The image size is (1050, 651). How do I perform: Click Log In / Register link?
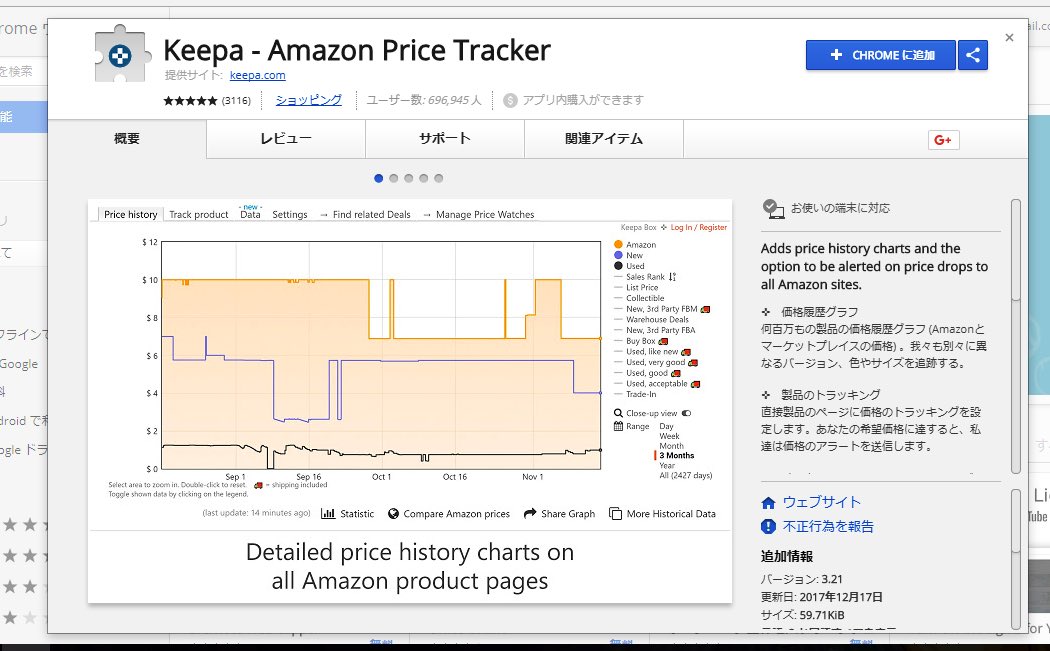[698, 228]
